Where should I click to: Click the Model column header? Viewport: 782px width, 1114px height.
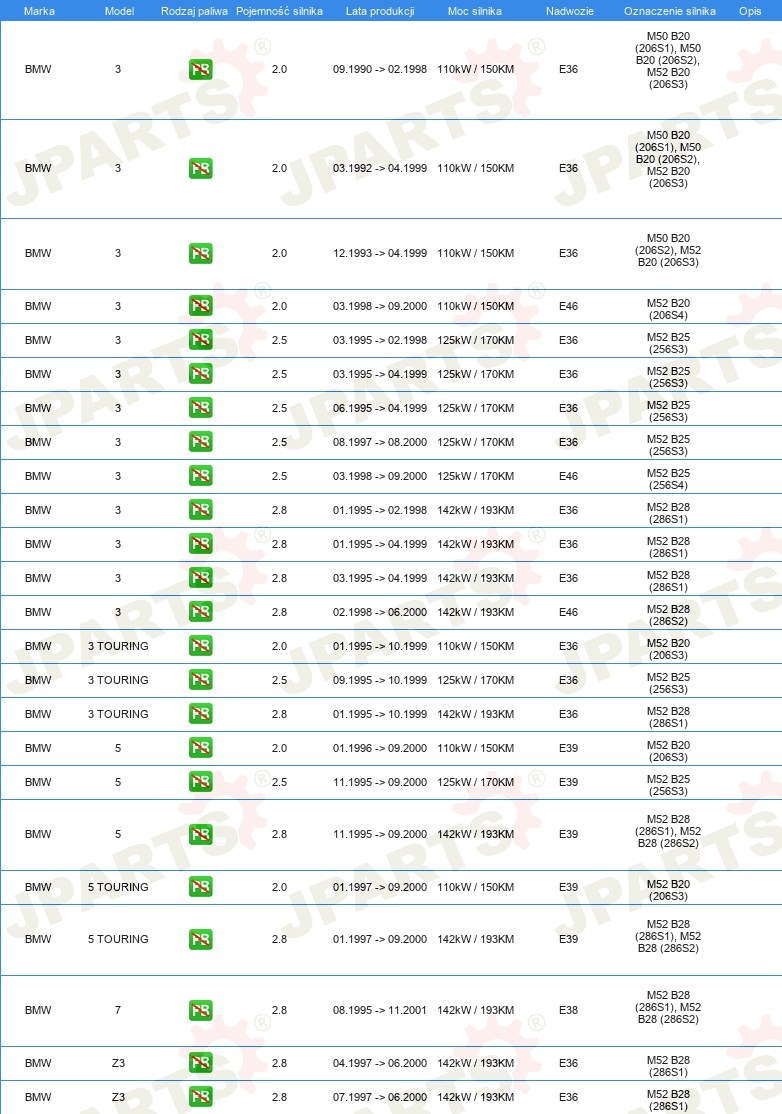(x=119, y=11)
